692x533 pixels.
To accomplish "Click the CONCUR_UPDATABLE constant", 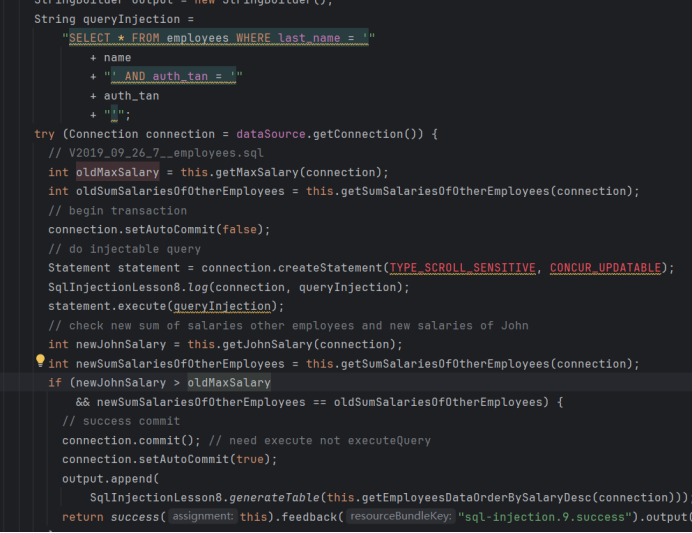I will click(604, 268).
